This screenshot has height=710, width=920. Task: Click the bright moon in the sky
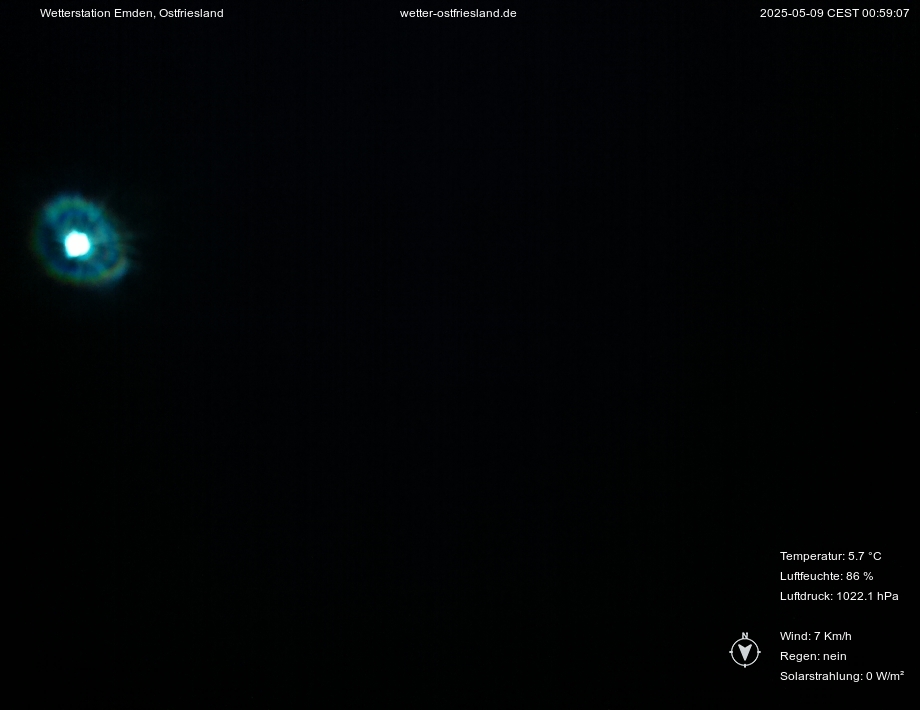77,244
